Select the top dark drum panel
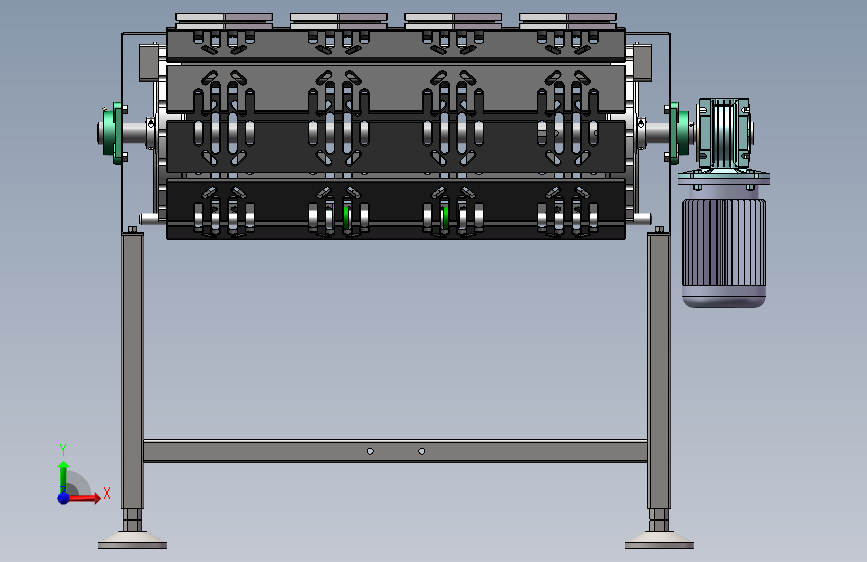867x562 pixels. [x=396, y=45]
